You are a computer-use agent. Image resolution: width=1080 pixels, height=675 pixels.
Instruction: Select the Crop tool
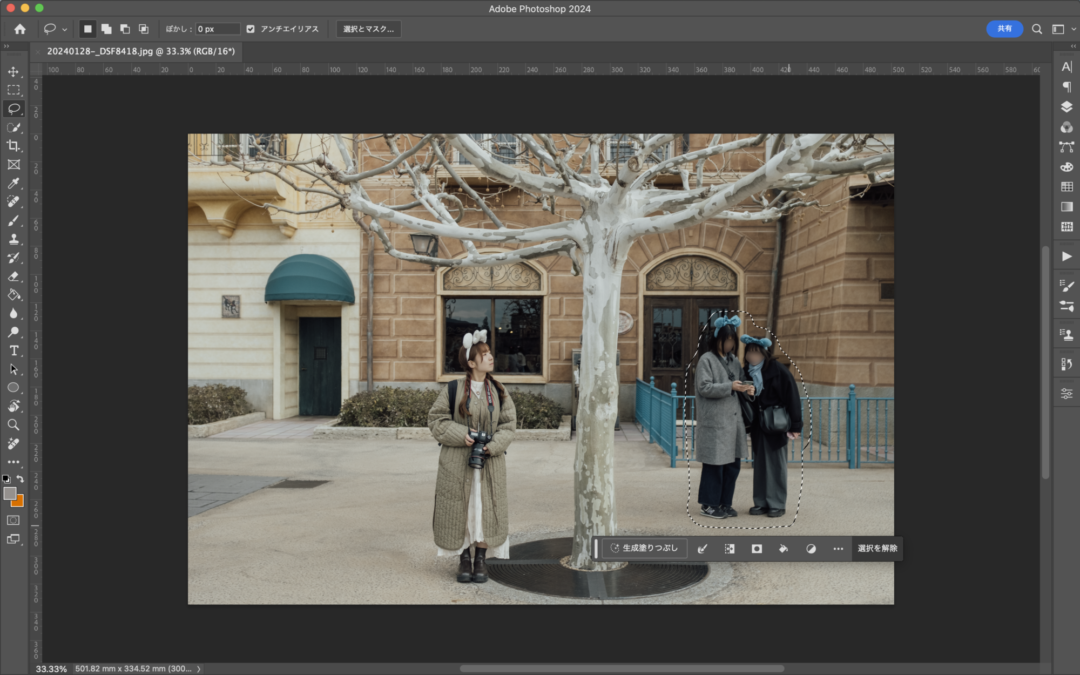[x=14, y=146]
